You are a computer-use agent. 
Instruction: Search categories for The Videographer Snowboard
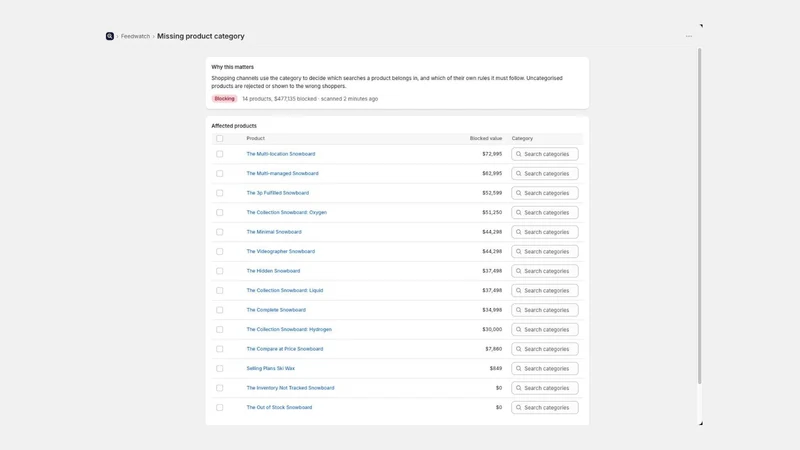tap(544, 252)
